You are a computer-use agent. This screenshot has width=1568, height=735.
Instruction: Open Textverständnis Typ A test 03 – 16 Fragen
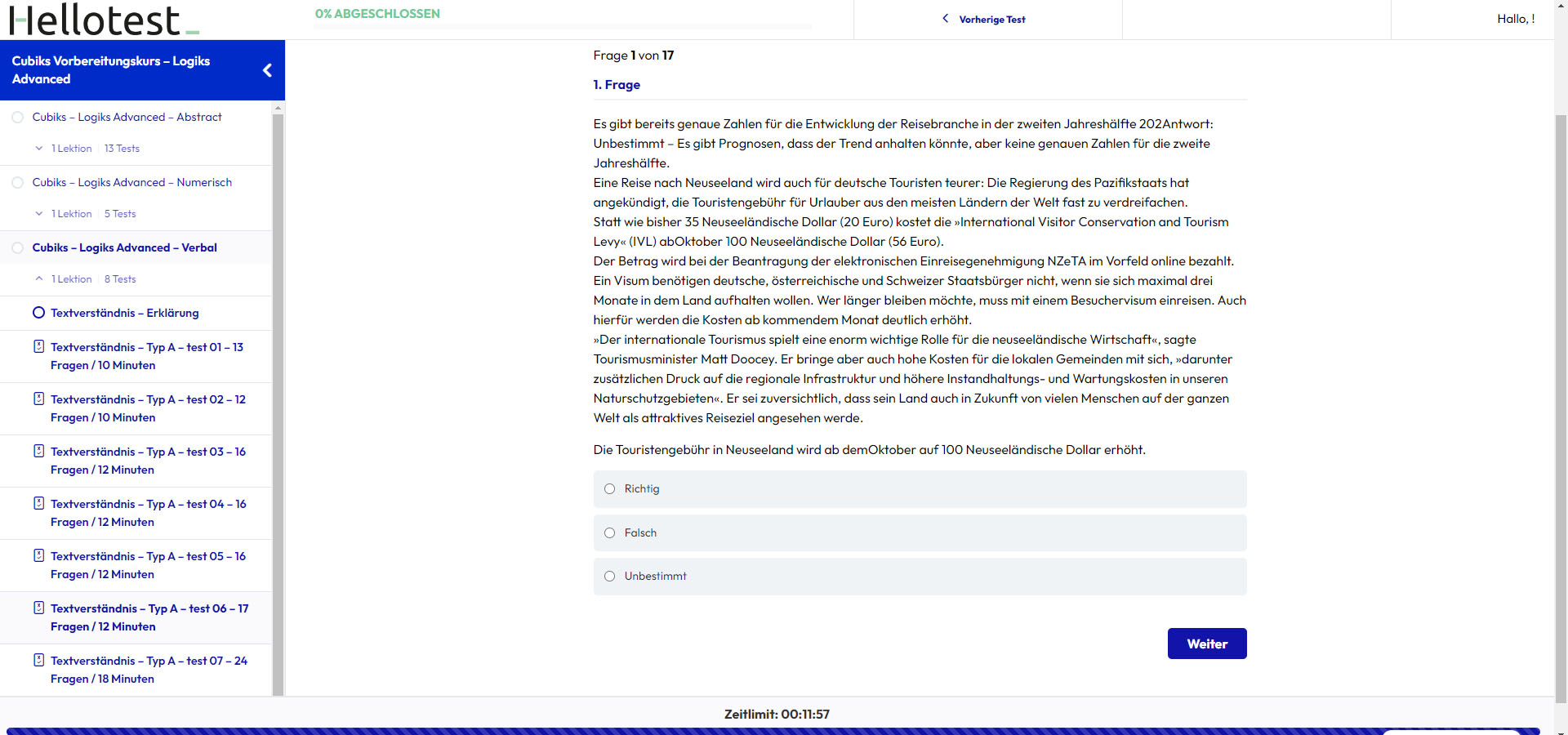click(x=148, y=461)
